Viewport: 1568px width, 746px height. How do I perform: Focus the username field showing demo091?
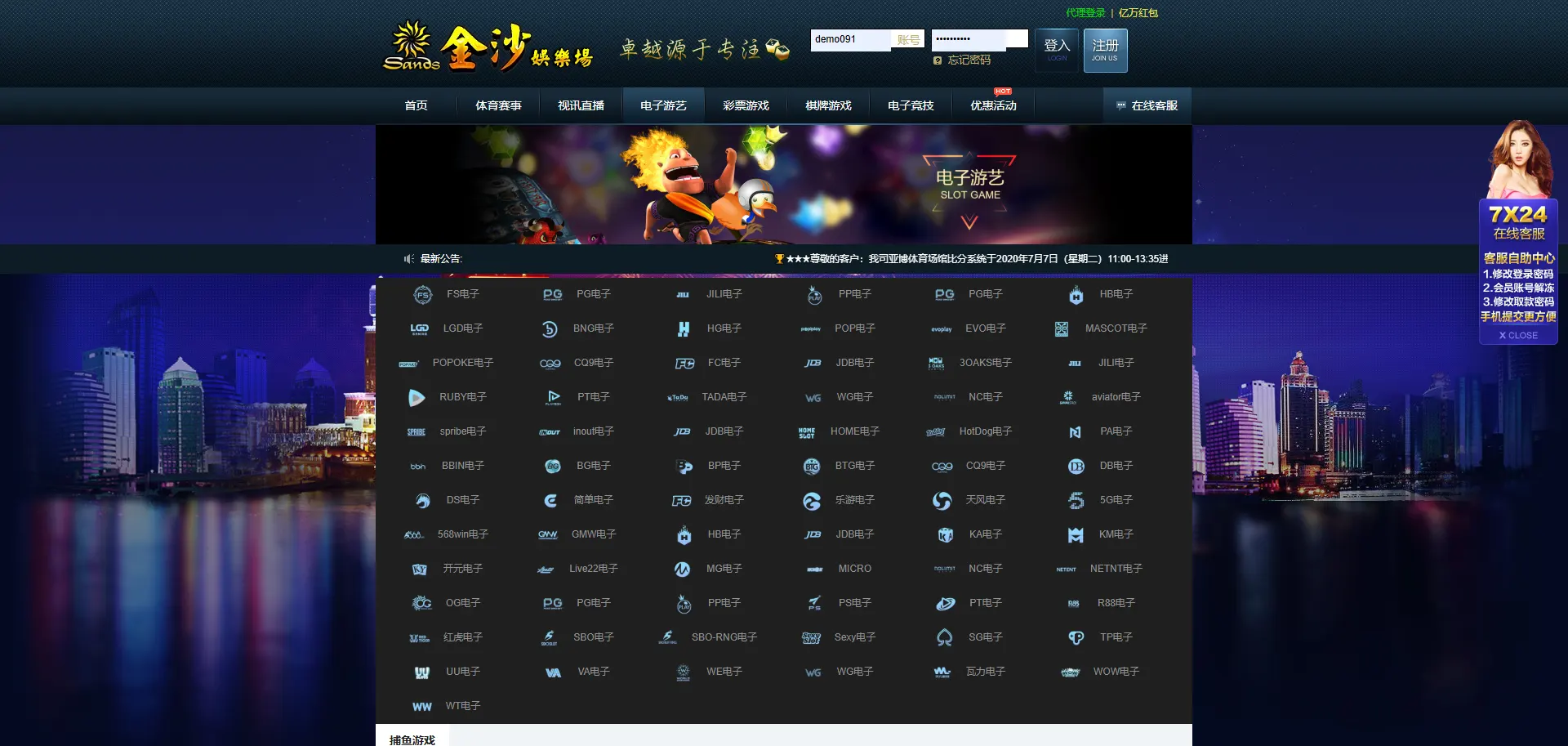[x=849, y=39]
